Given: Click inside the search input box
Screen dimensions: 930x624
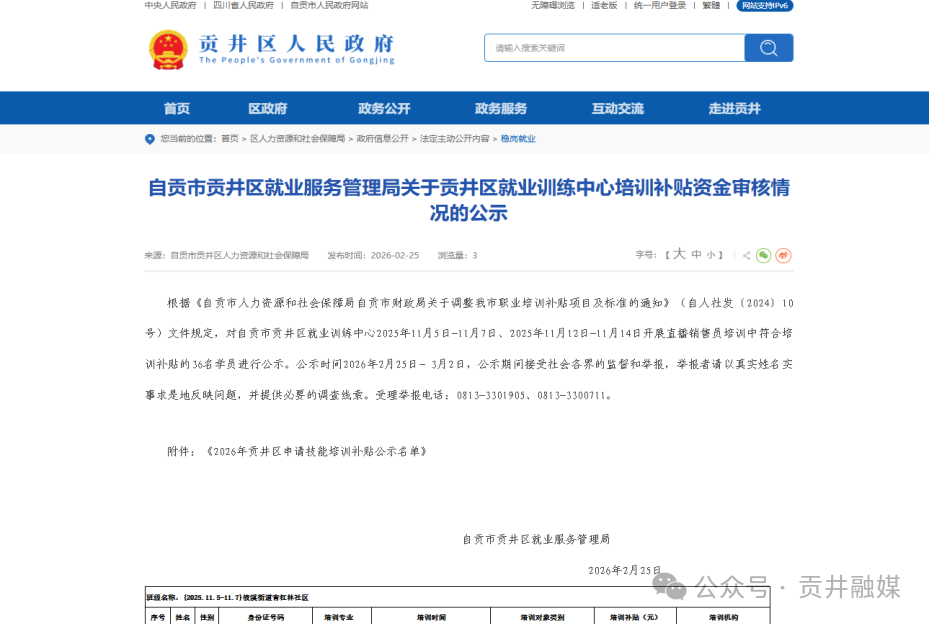Looking at the screenshot, I should [610, 47].
